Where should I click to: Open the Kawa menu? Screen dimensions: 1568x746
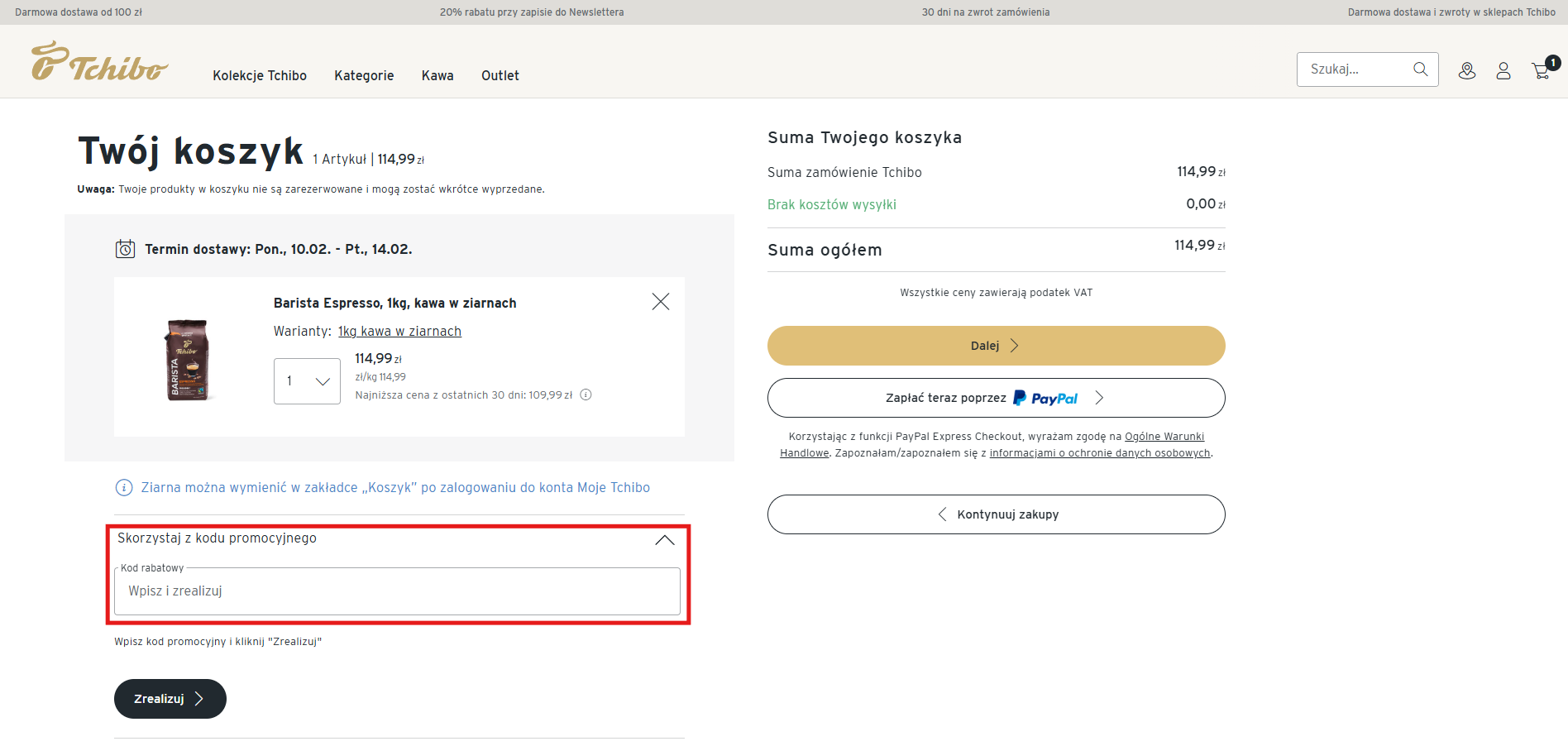(x=437, y=76)
